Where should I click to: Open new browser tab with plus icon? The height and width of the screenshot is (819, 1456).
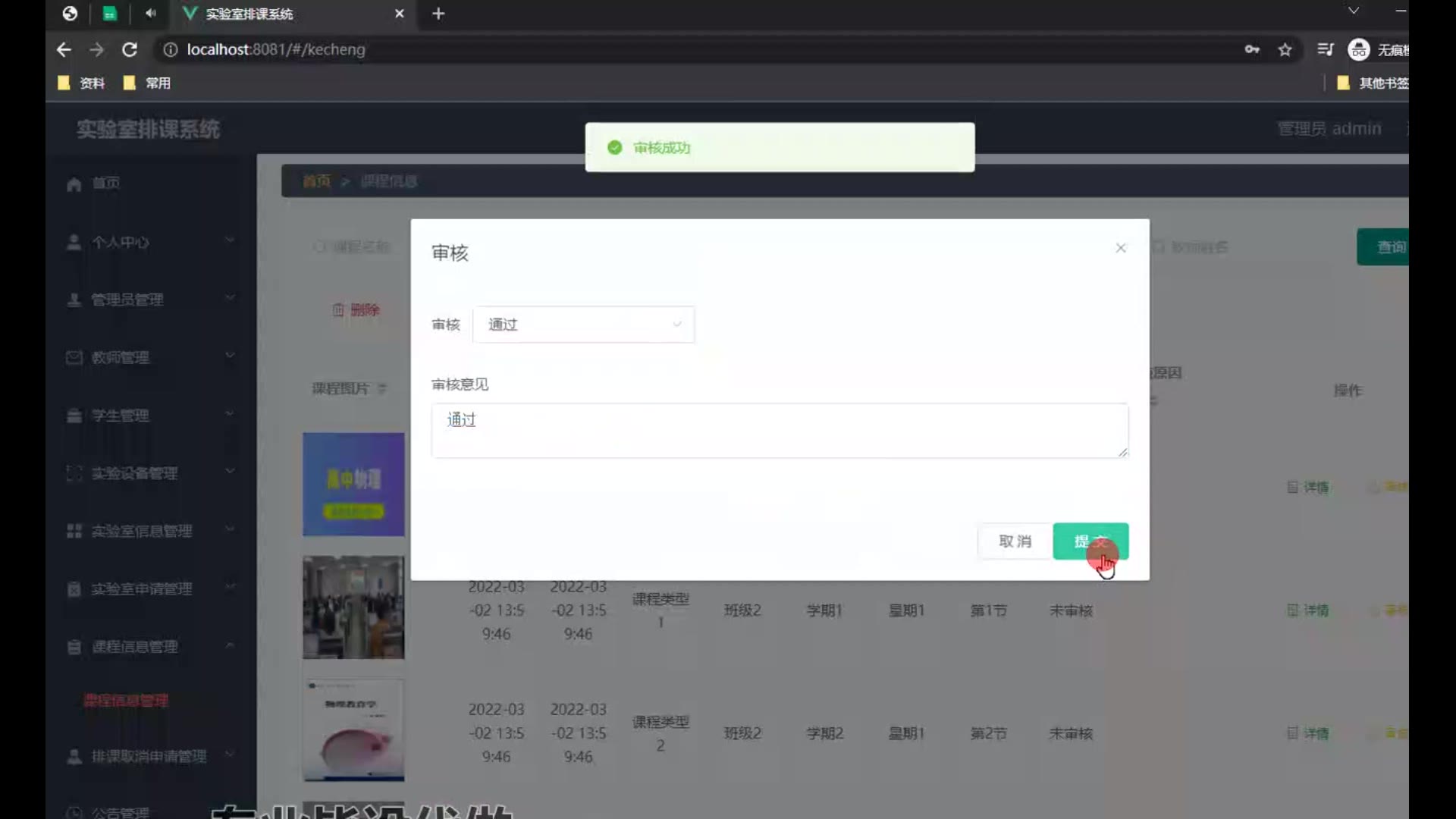[438, 14]
